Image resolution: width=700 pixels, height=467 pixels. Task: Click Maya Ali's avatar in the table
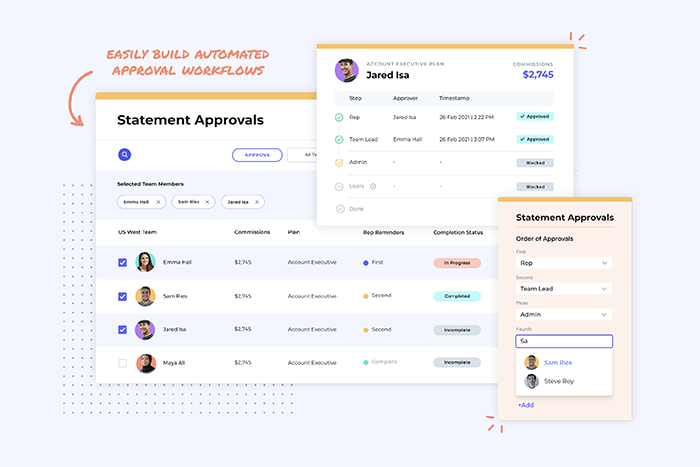click(x=146, y=363)
